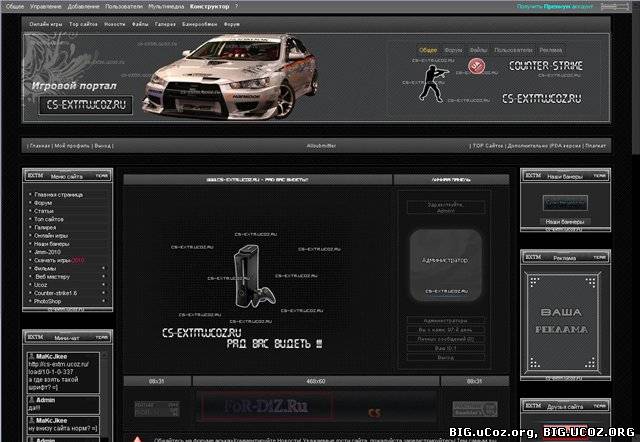Image resolution: width=640 pixels, height=442 pixels.
Task: Click the admin bar slider control
Action: [x=615, y=7]
